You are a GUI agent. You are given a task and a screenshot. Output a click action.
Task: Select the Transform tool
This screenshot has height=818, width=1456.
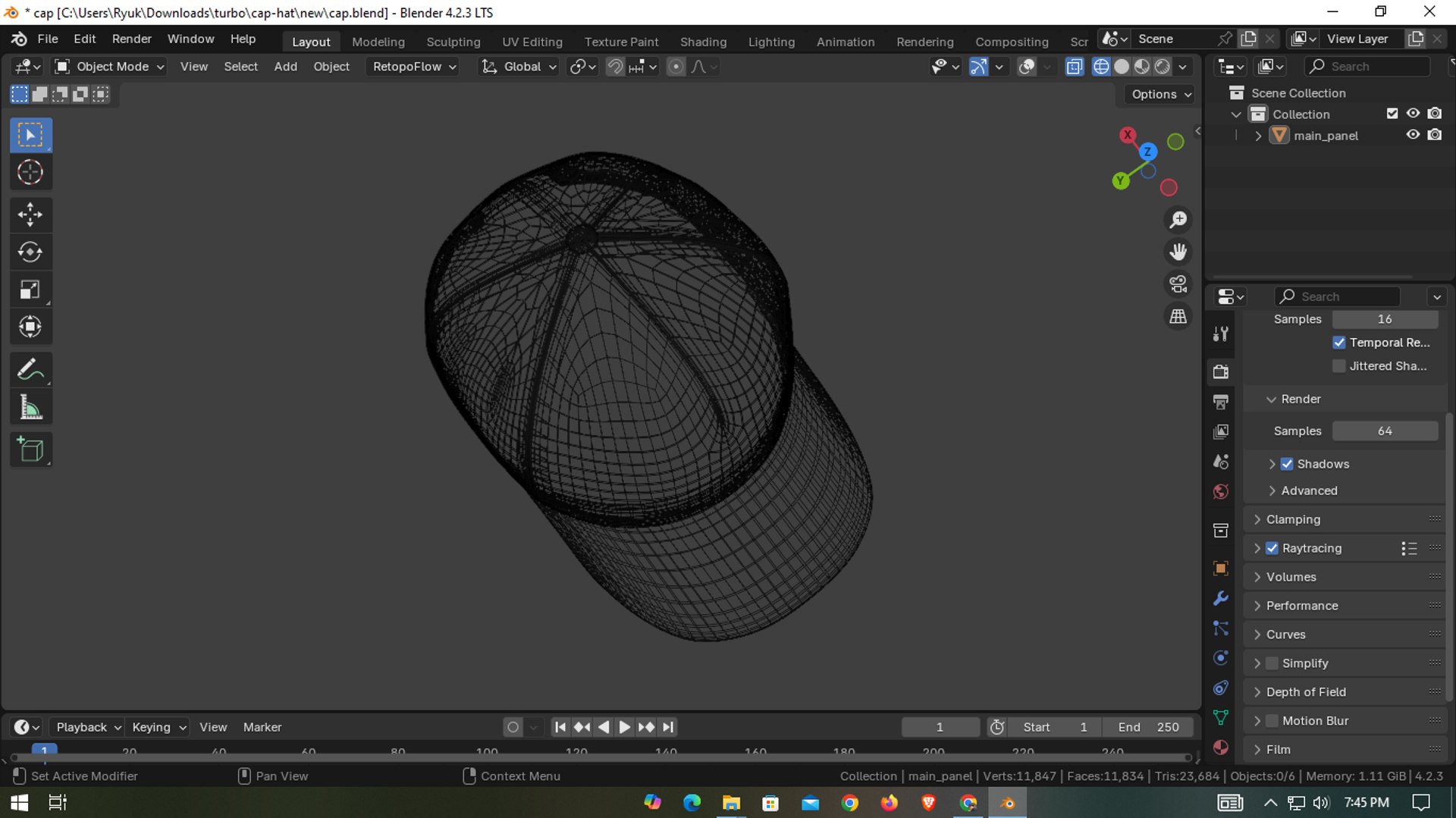(x=30, y=327)
